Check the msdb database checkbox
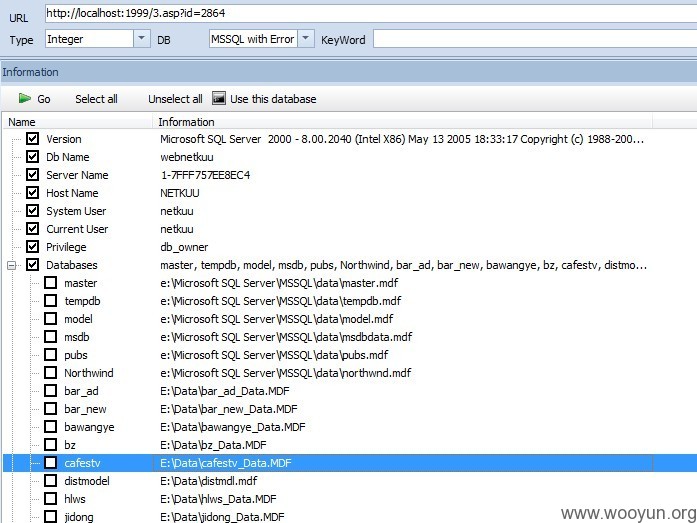The image size is (697, 523). (51, 336)
